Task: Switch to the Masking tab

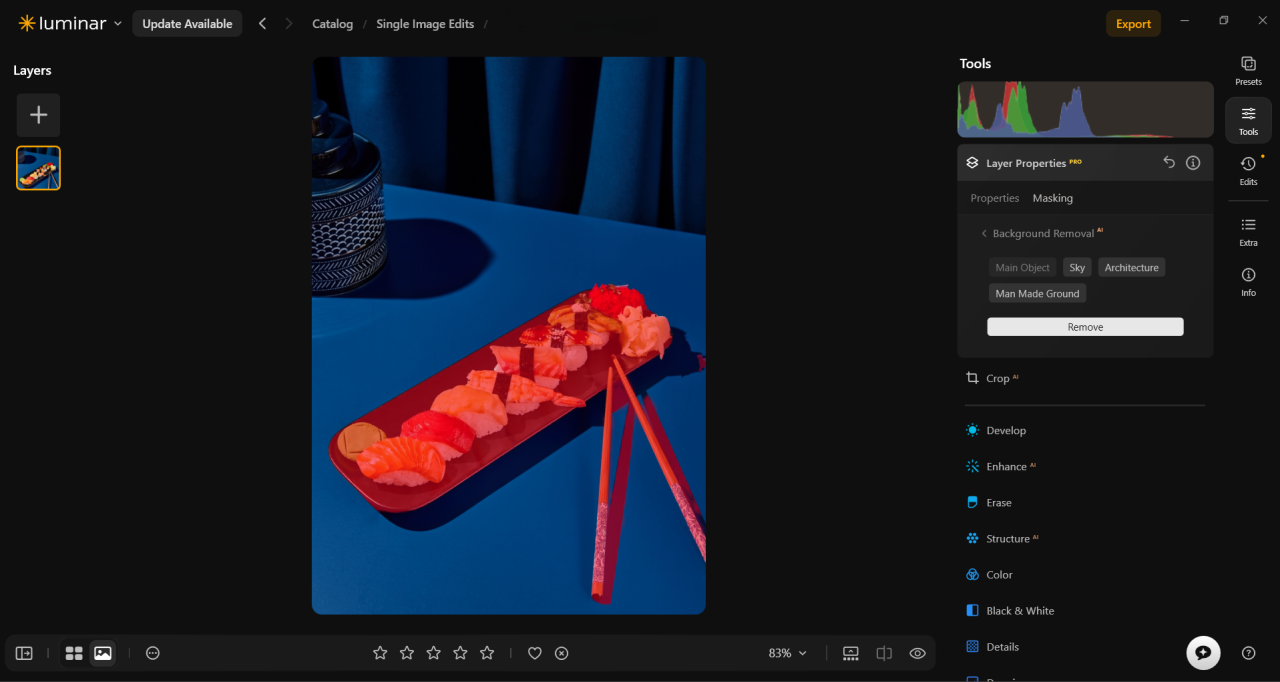Action: click(1053, 198)
